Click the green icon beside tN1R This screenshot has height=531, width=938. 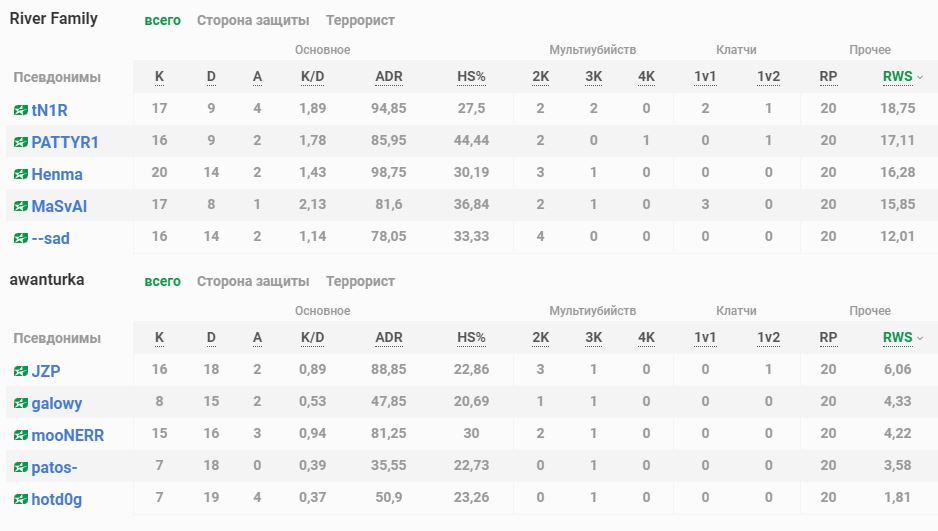pos(21,110)
